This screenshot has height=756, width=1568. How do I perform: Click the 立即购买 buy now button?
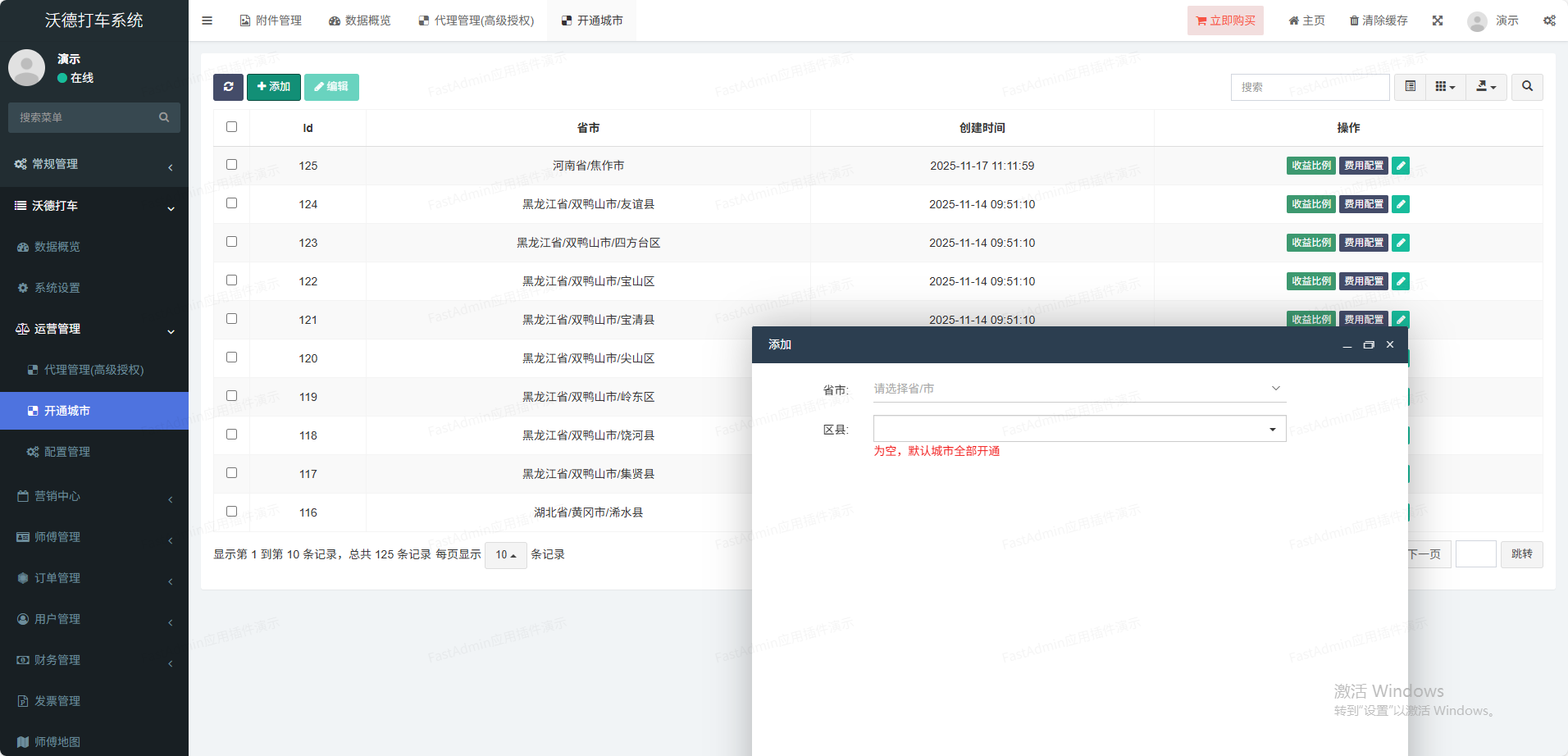(x=1224, y=20)
